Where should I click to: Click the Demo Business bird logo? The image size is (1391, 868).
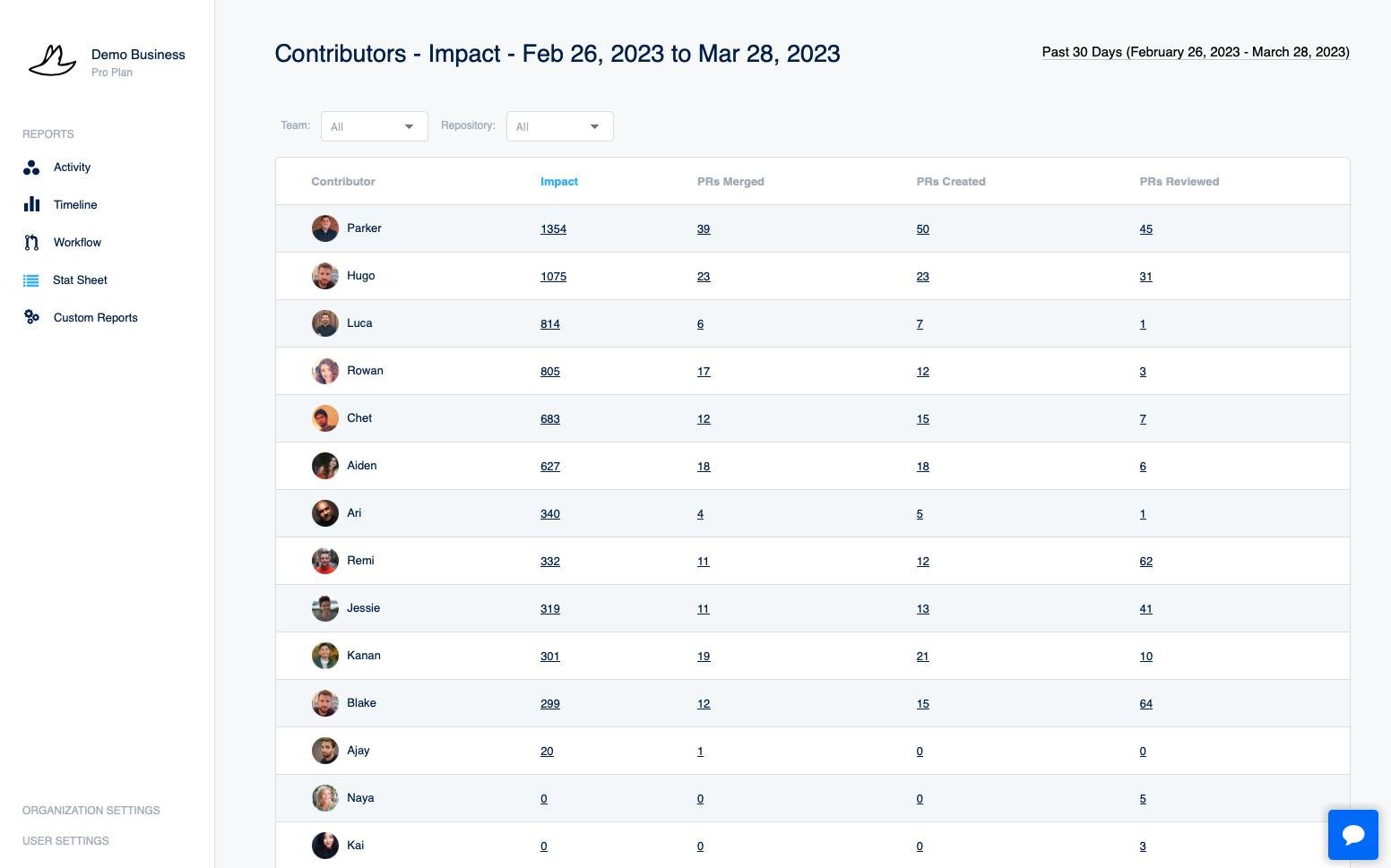(52, 61)
